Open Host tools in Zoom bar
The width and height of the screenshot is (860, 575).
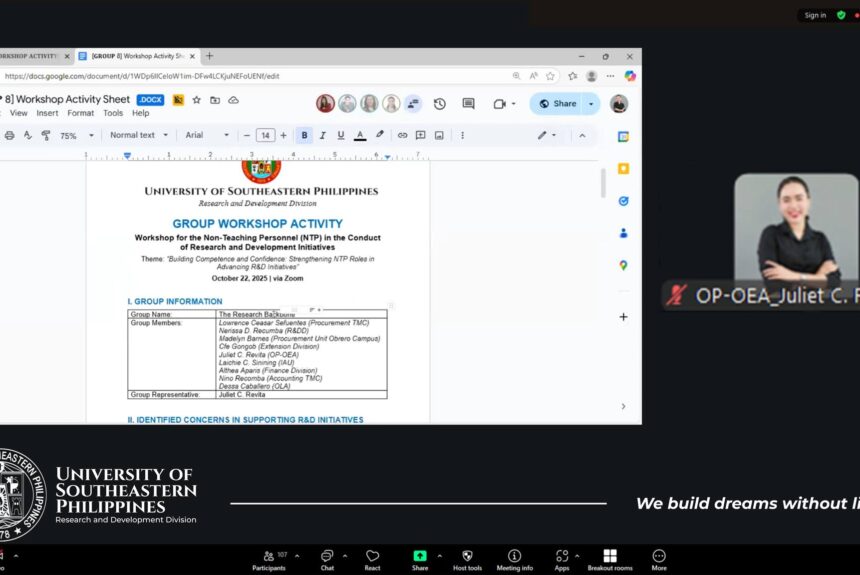467,560
